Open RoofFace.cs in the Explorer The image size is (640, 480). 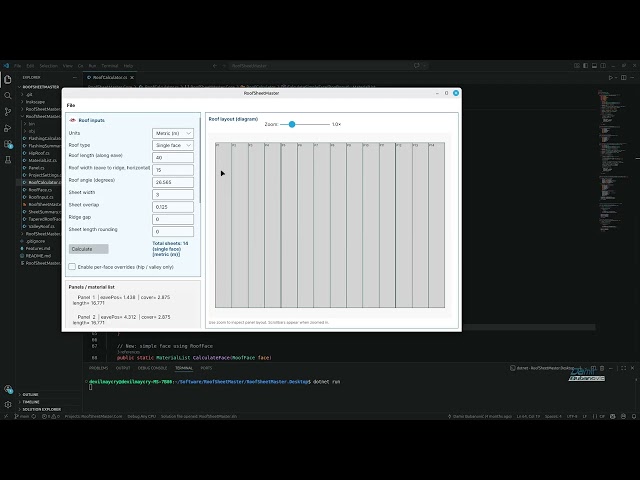(40, 190)
